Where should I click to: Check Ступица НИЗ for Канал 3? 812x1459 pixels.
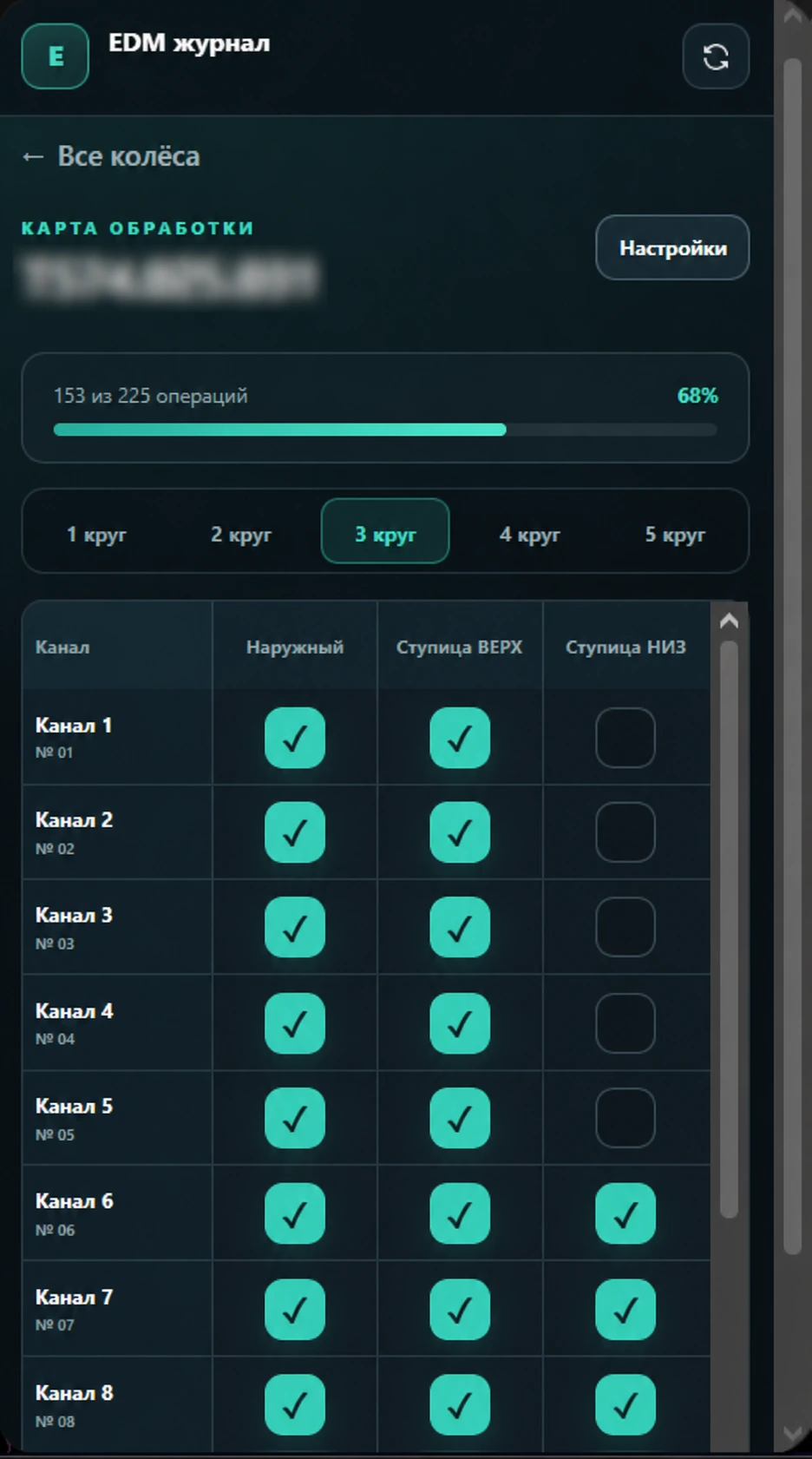[x=625, y=927]
